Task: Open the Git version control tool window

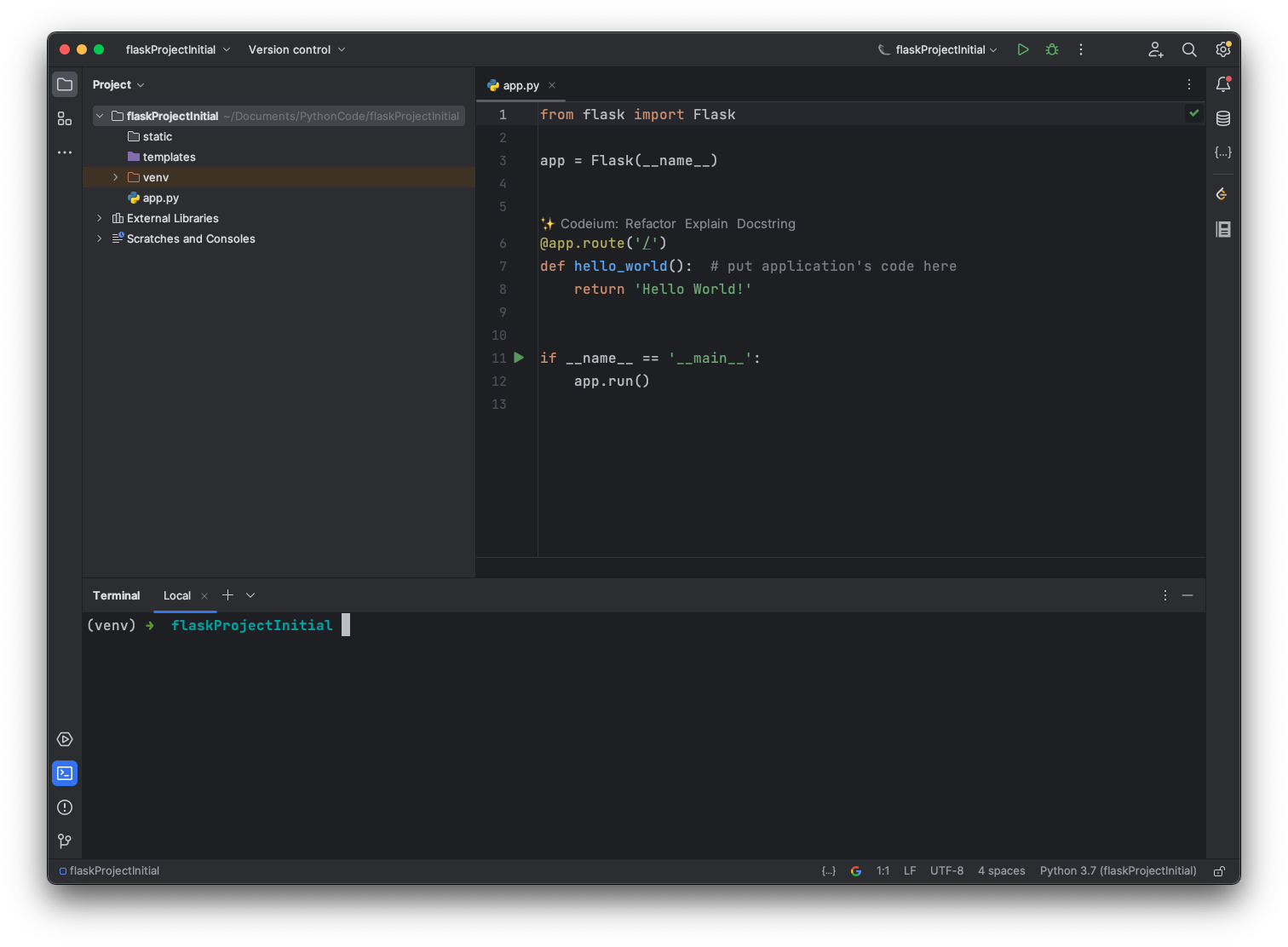Action: [x=65, y=841]
